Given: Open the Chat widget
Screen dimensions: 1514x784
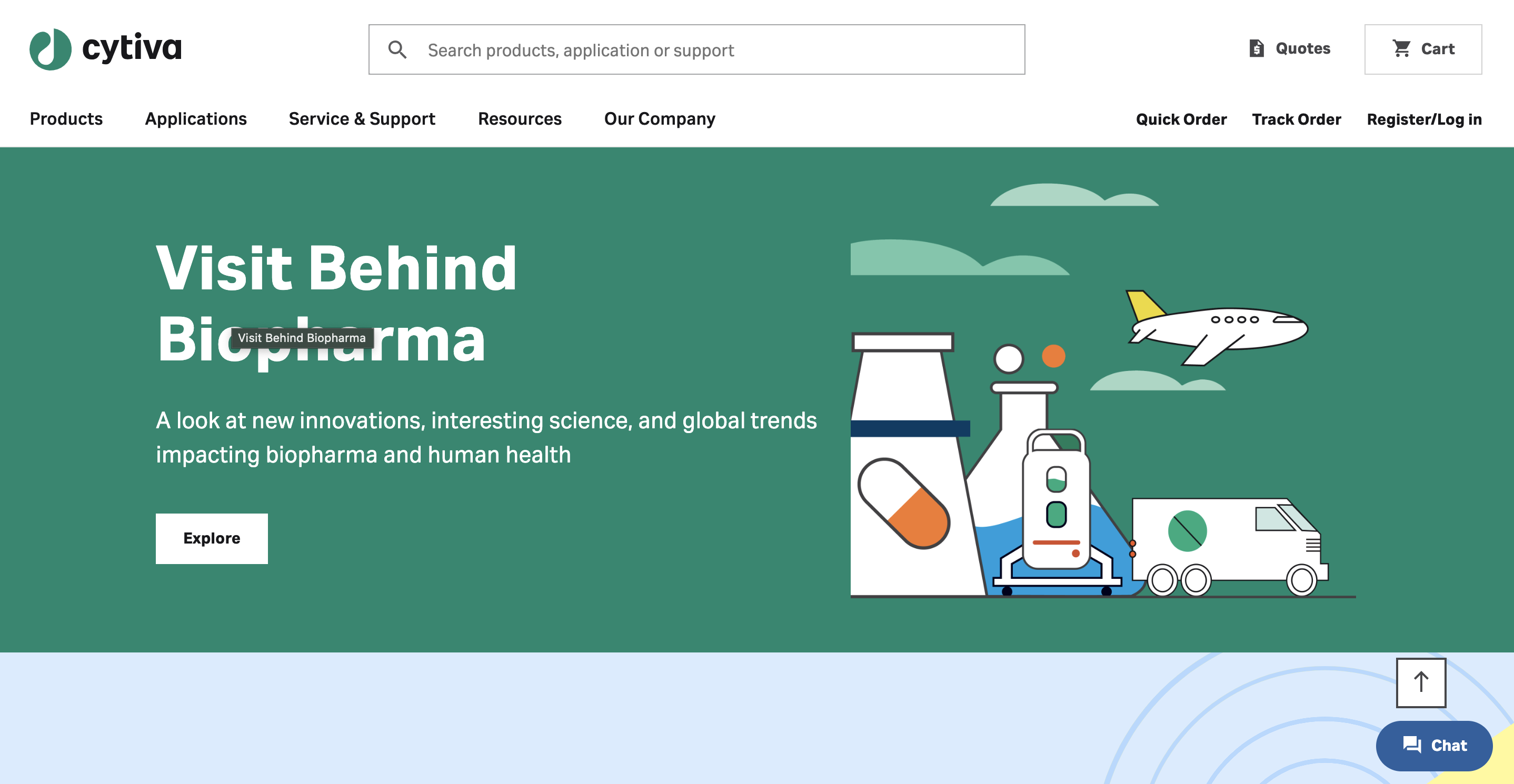Looking at the screenshot, I should pos(1434,745).
